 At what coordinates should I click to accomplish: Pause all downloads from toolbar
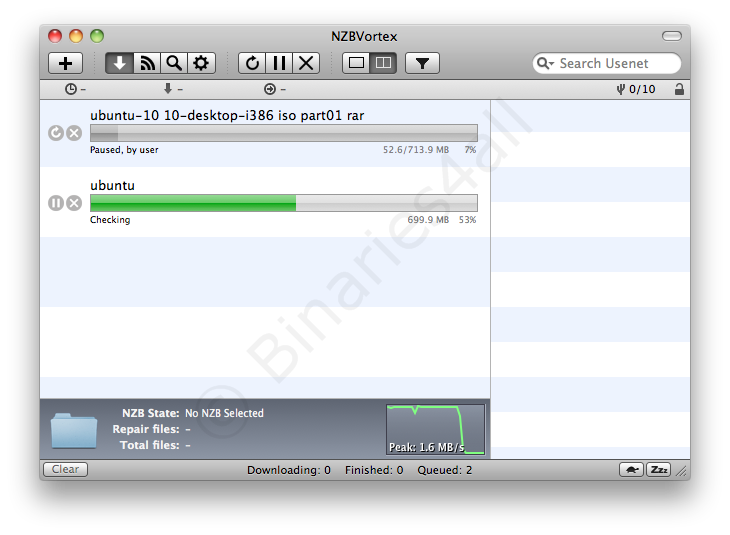pyautogui.click(x=279, y=63)
